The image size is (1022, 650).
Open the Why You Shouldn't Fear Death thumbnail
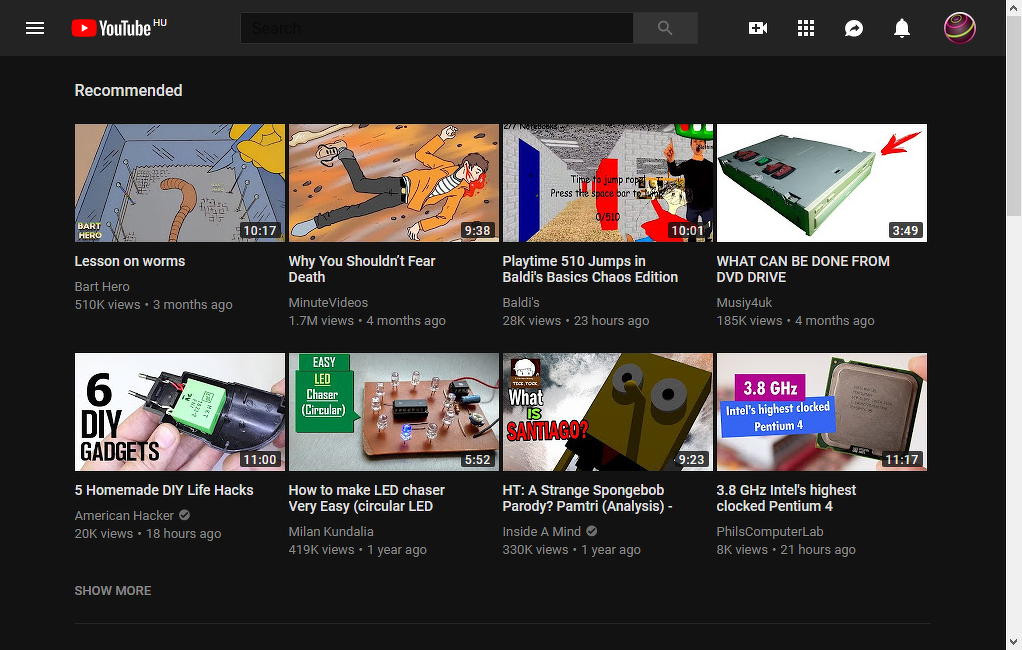tap(394, 183)
